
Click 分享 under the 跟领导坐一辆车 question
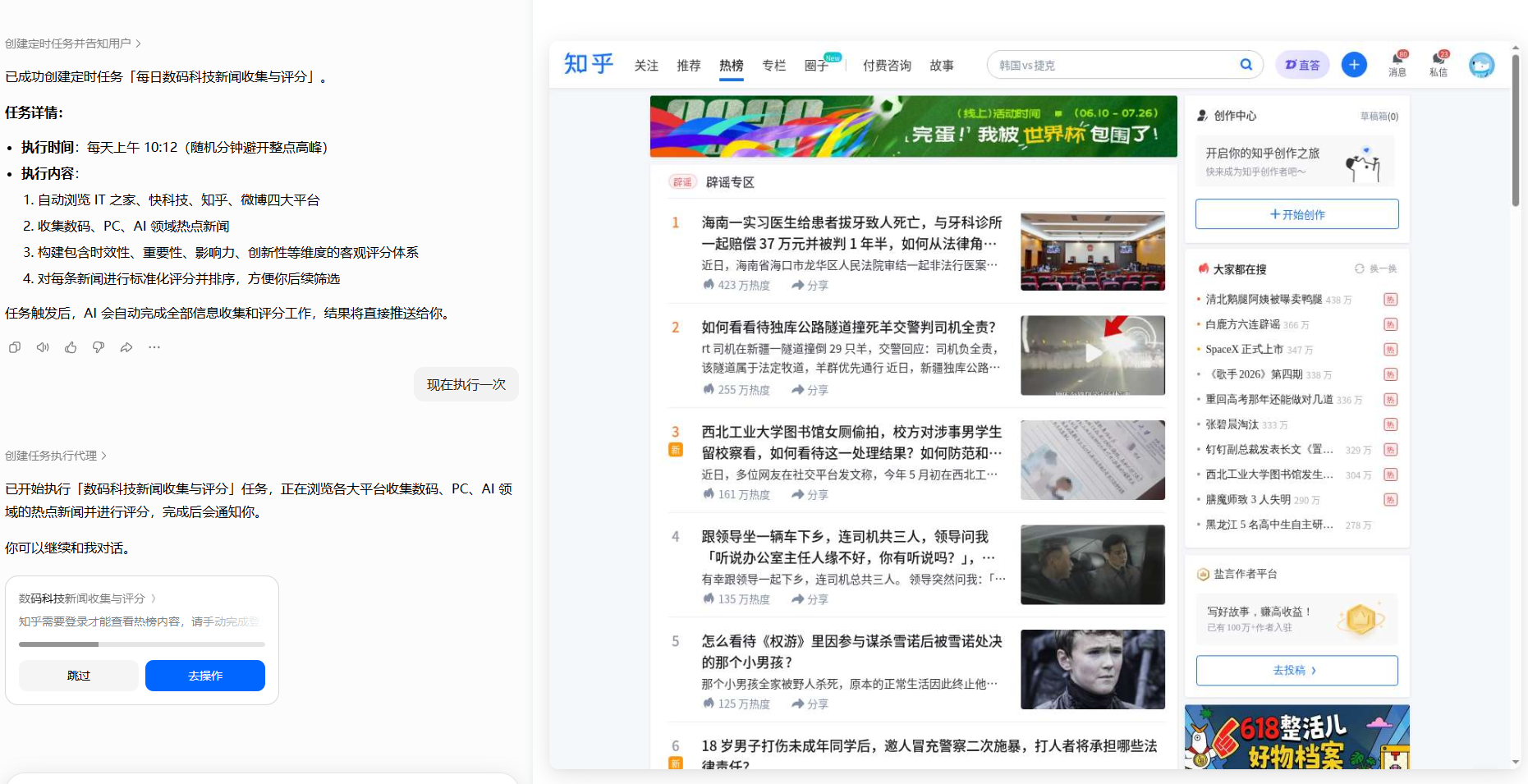coord(810,599)
